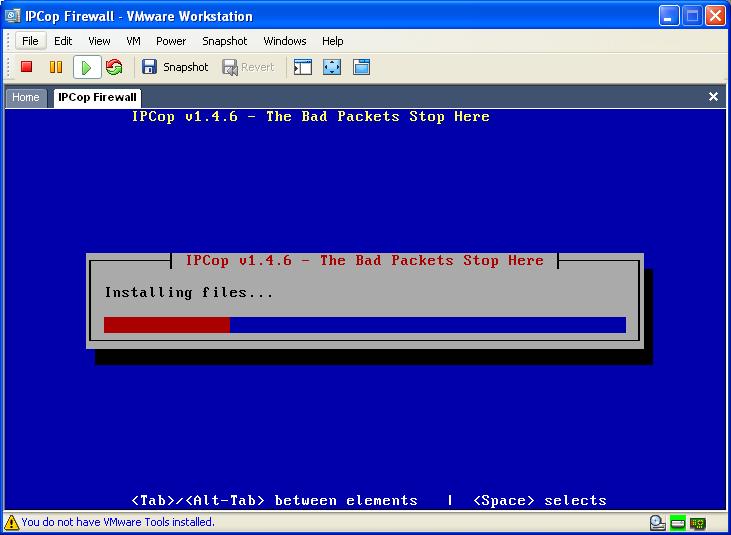Click the green Power On play button
Viewport: 731px width, 535px height.
click(x=86, y=67)
